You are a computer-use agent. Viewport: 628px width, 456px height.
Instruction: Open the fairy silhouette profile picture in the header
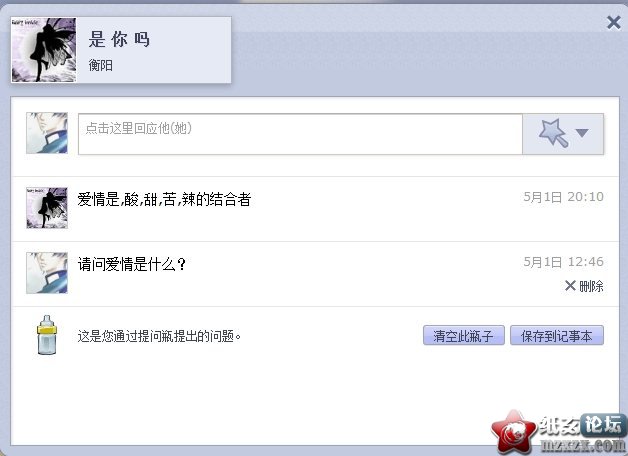point(44,50)
